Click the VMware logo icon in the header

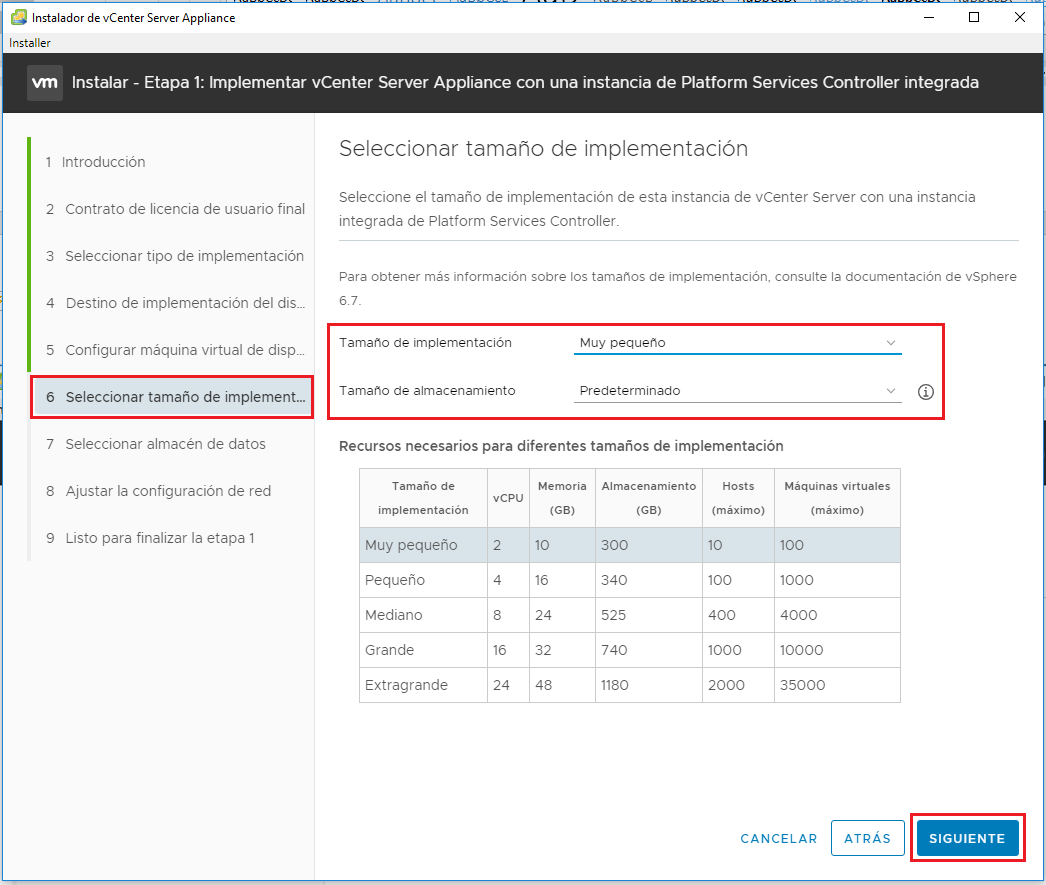pyautogui.click(x=44, y=83)
